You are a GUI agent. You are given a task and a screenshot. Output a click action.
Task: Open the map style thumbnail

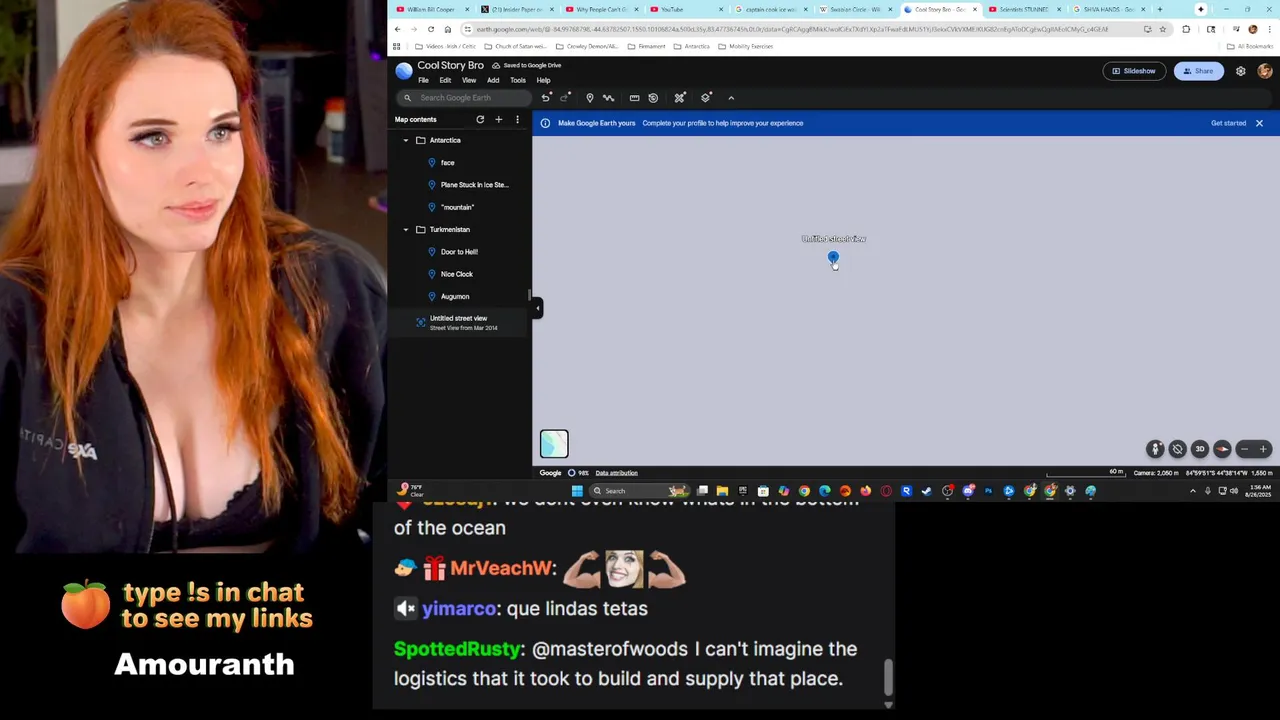(554, 444)
